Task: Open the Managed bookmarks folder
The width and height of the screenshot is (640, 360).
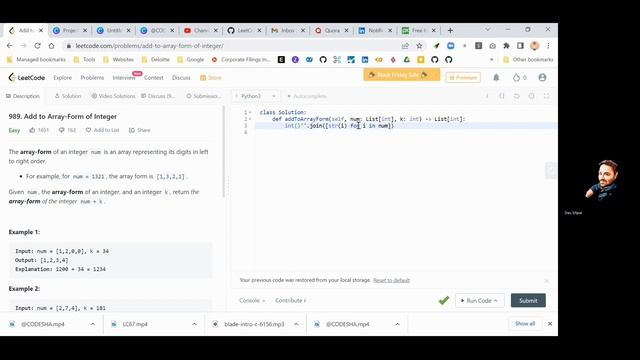Action: click(36, 60)
